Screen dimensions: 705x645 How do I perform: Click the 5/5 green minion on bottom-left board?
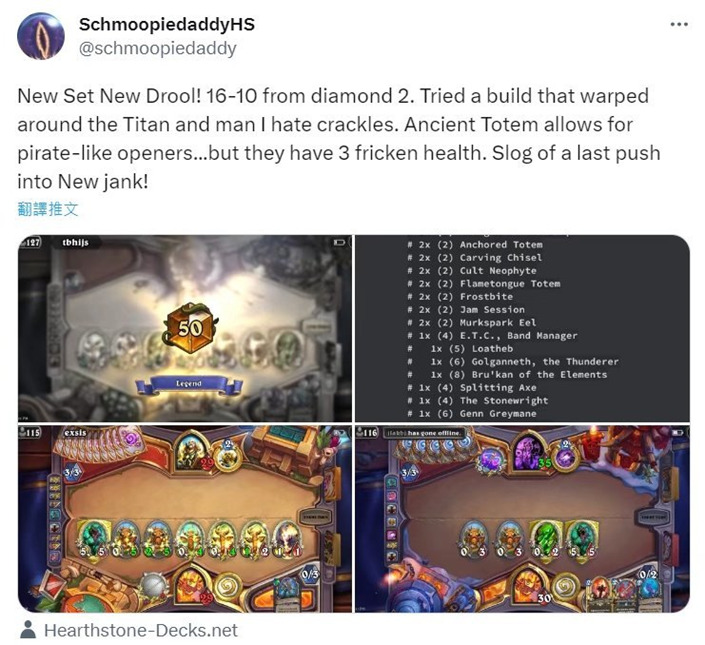pos(93,538)
